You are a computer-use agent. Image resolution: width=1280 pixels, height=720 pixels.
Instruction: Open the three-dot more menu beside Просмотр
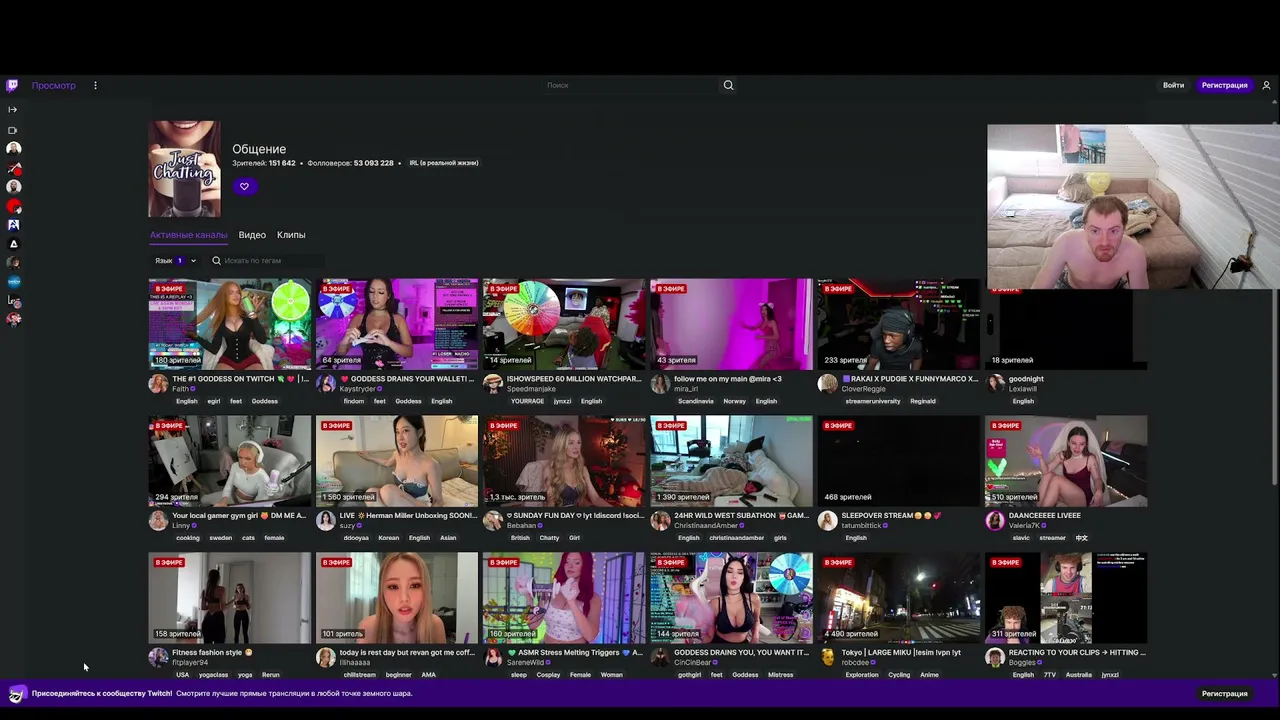tap(95, 85)
